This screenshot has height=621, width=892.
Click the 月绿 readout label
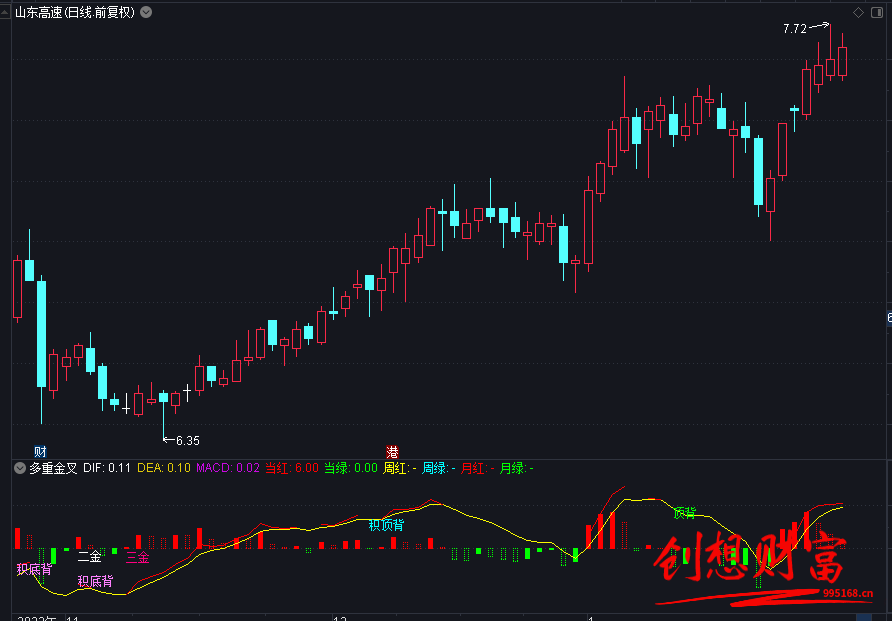(517, 469)
